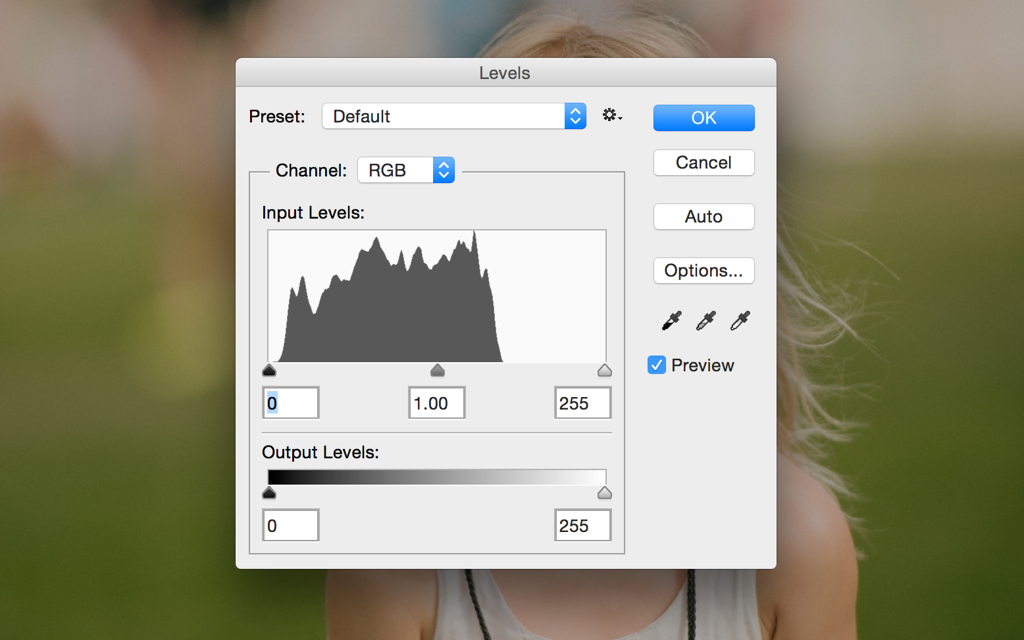The width and height of the screenshot is (1024, 640).
Task: Click the output levels black slider
Action: 269,492
